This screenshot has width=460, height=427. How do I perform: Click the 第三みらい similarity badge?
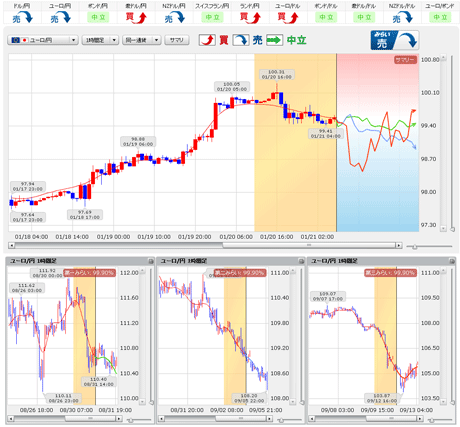pyautogui.click(x=391, y=273)
